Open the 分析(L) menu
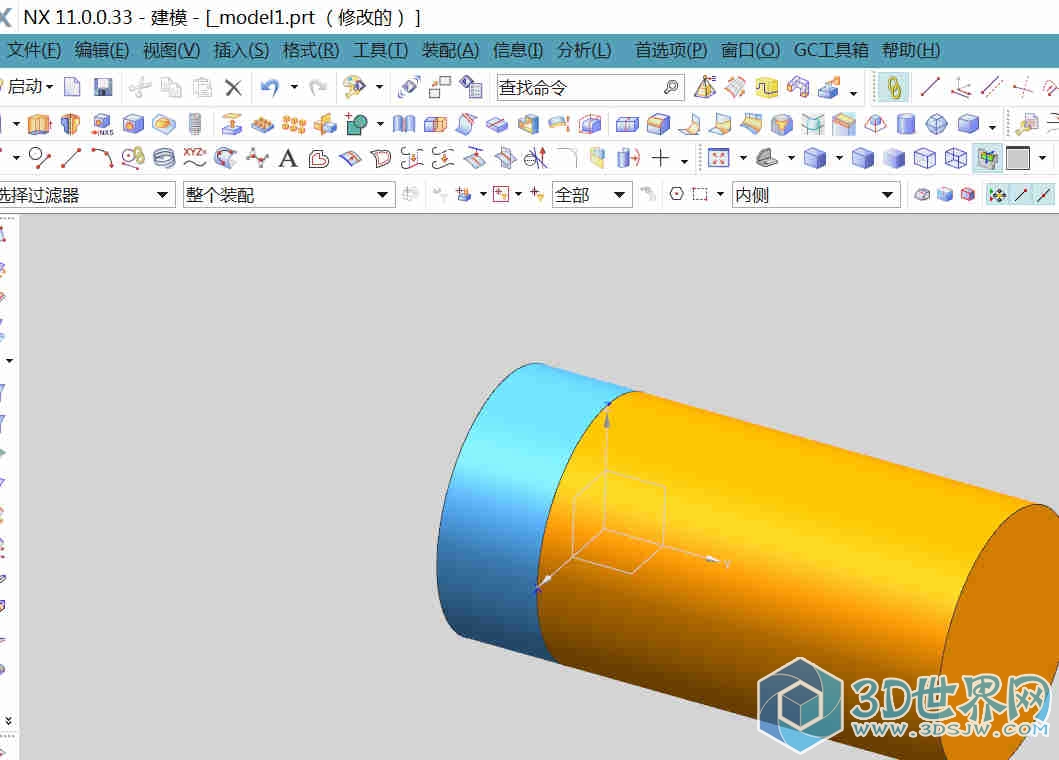This screenshot has height=760, width=1059. (584, 51)
